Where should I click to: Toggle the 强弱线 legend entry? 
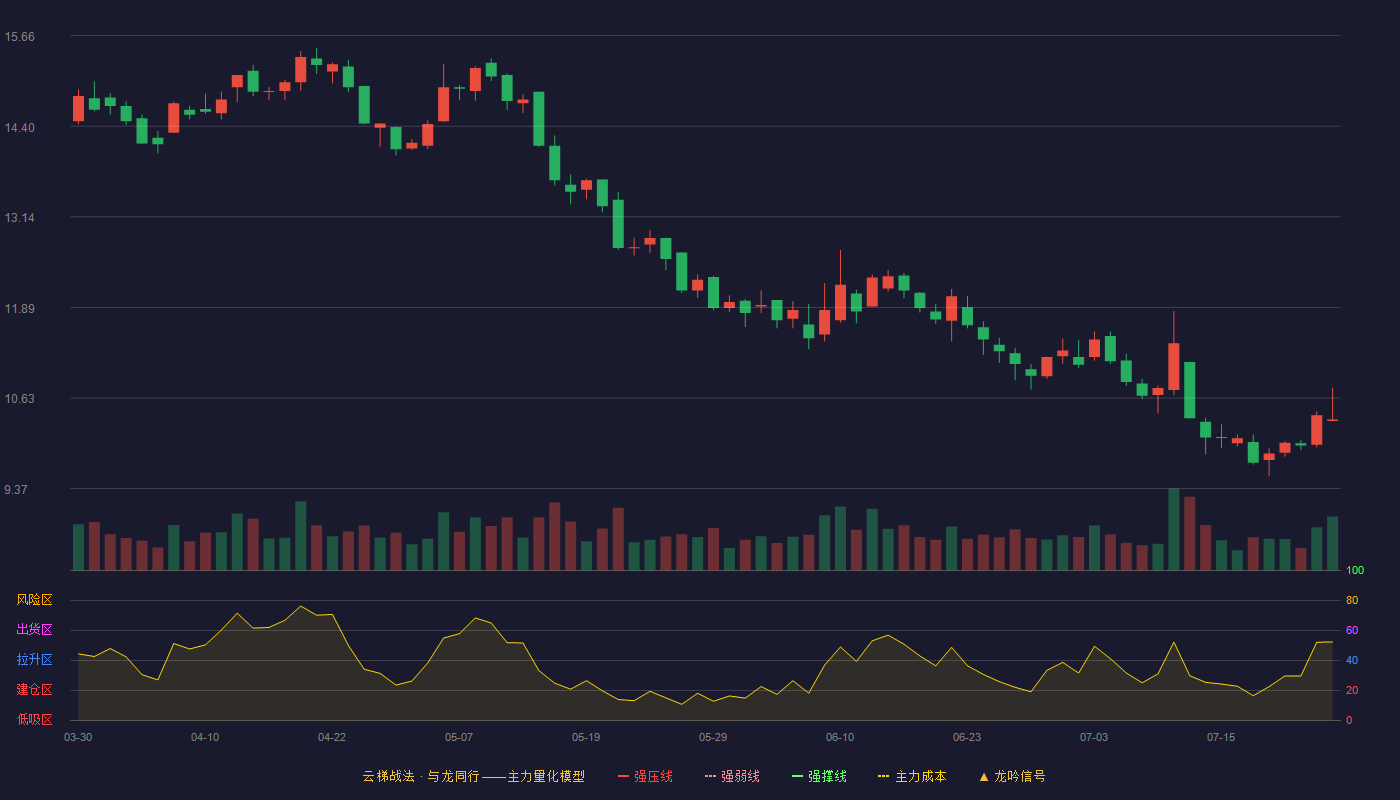click(x=732, y=776)
